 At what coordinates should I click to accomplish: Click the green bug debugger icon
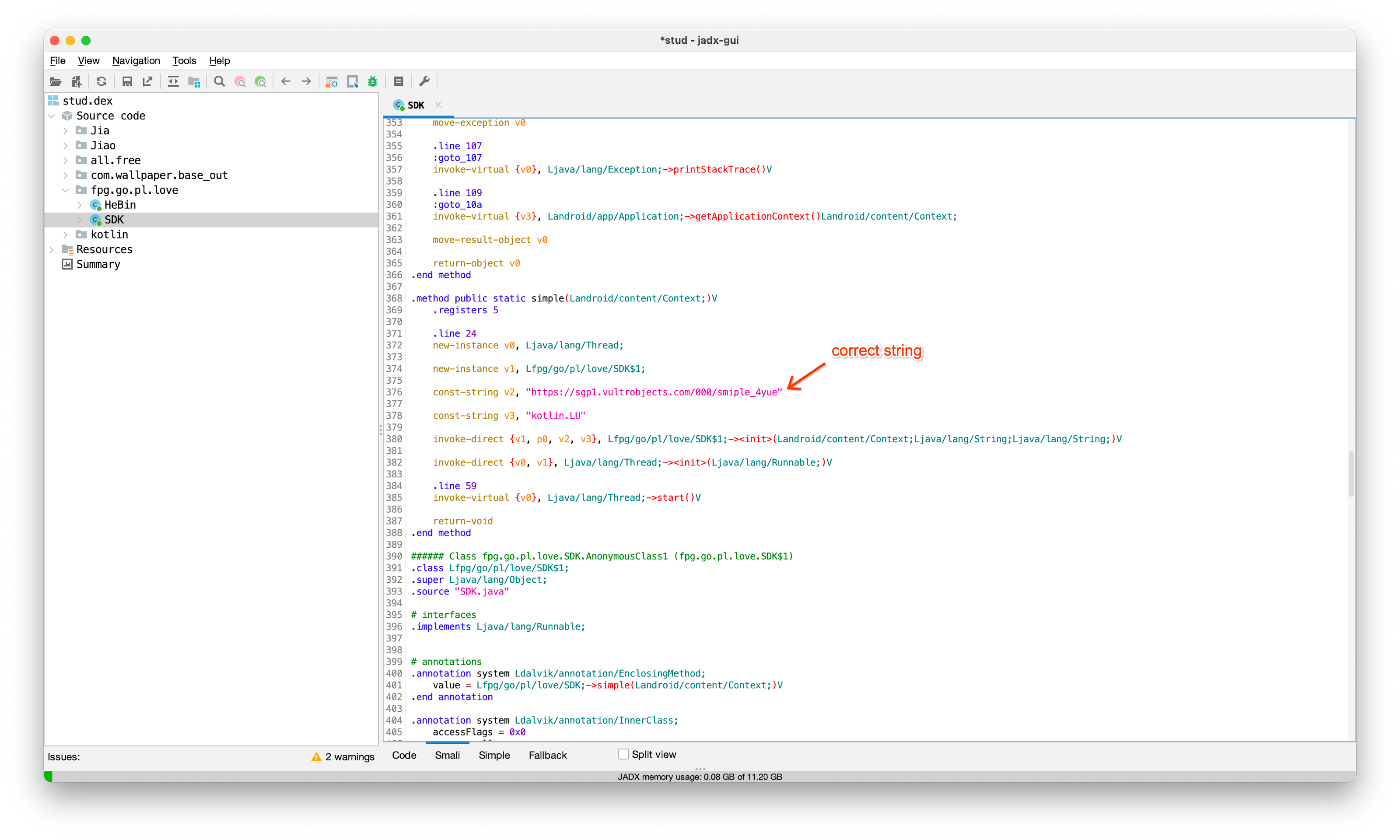(x=372, y=81)
